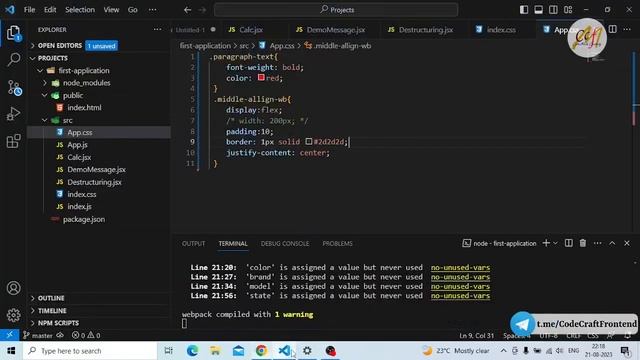
Task: Click the Projects command center search box
Action: pyautogui.click(x=336, y=10)
